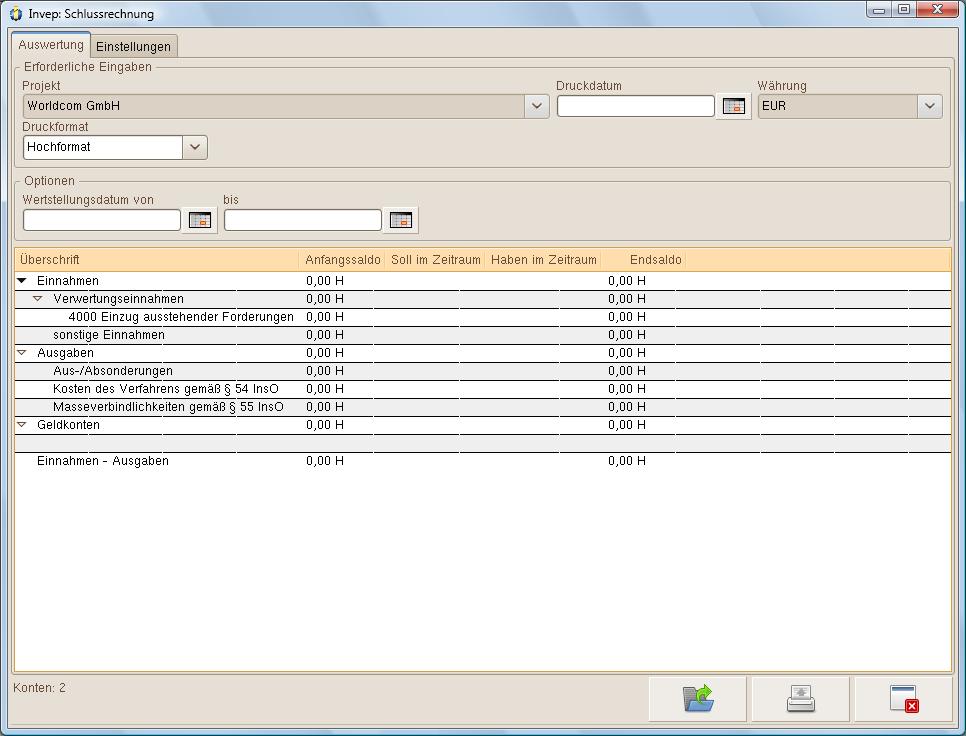Click the Endsaldo column header
The width and height of the screenshot is (966, 736).
tap(644, 260)
